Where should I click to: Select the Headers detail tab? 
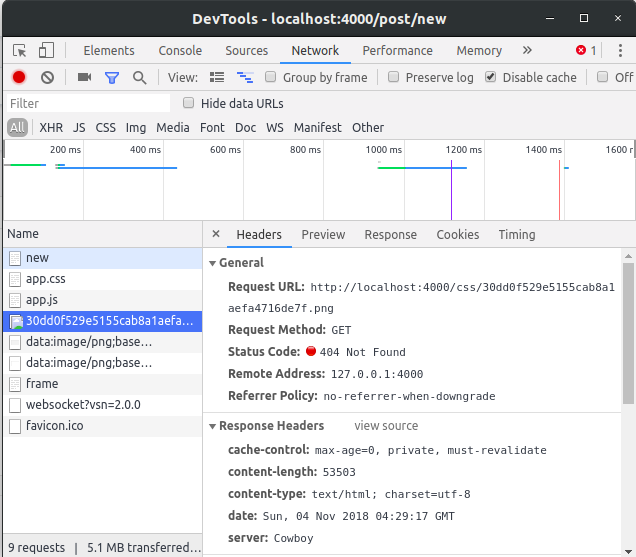click(259, 234)
